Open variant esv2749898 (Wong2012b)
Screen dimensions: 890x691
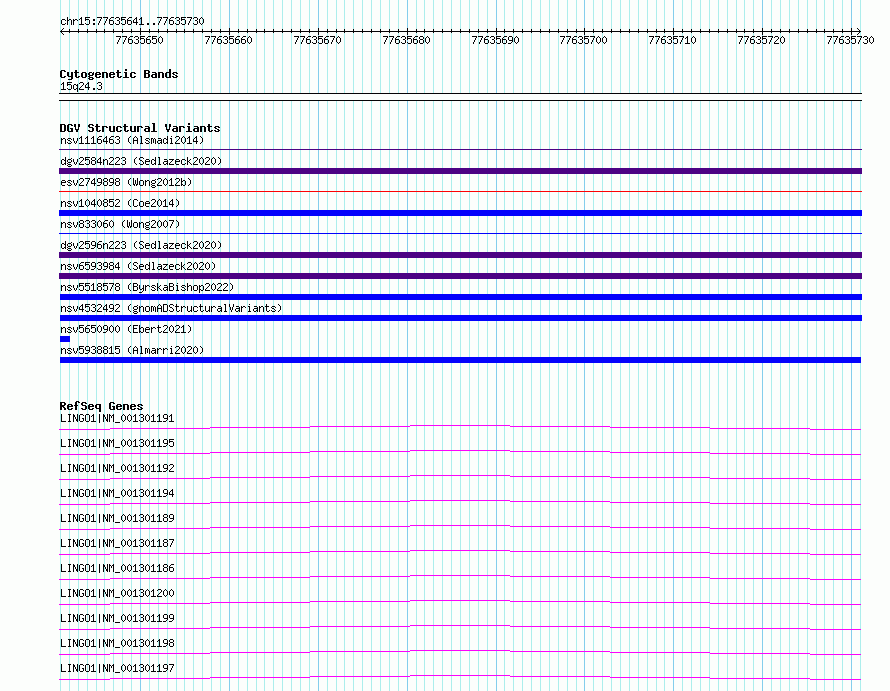(x=126, y=182)
